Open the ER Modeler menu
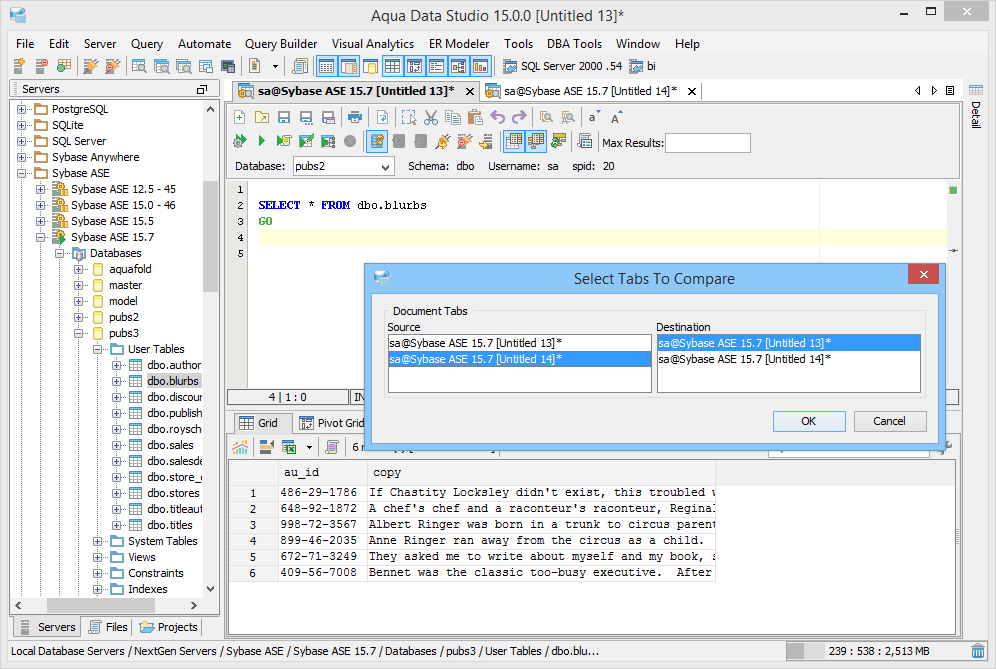Image resolution: width=996 pixels, height=669 pixels. click(459, 44)
